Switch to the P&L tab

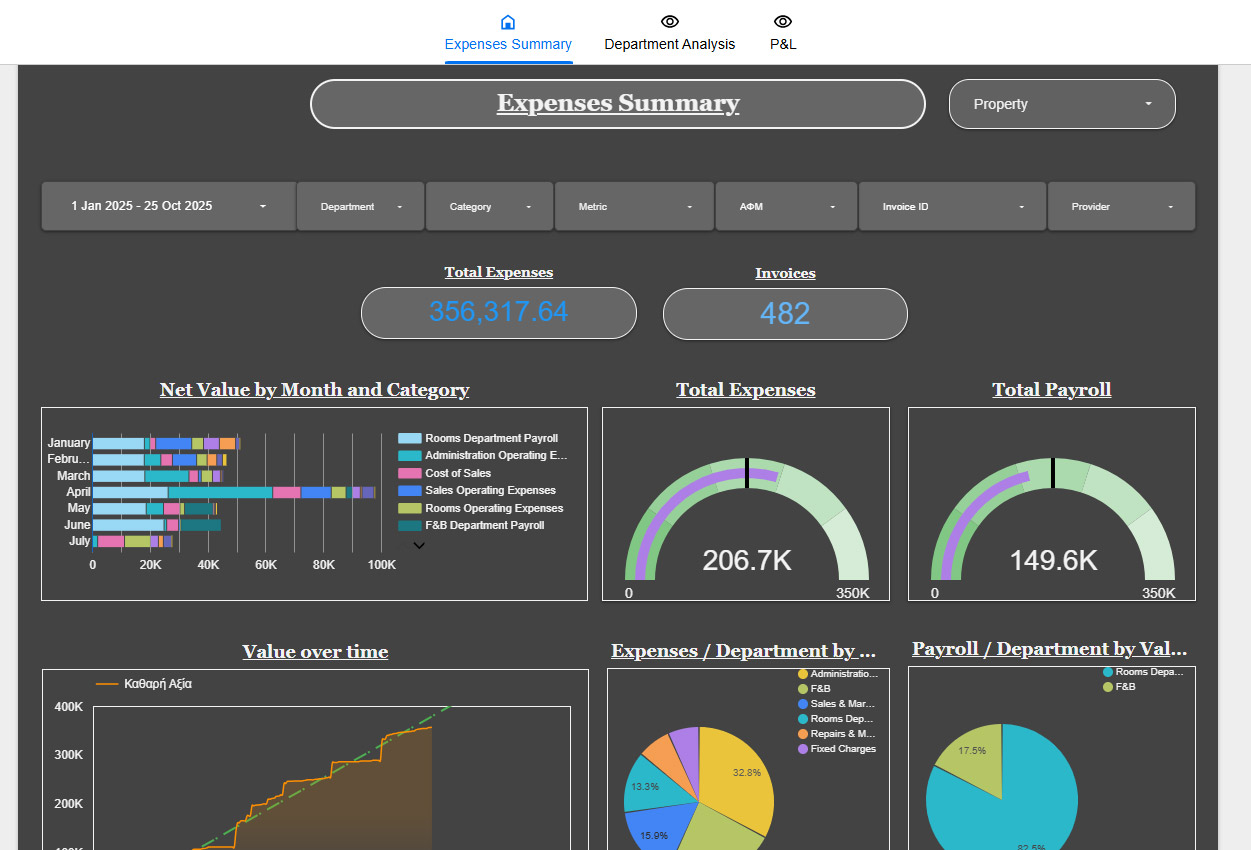[783, 44]
